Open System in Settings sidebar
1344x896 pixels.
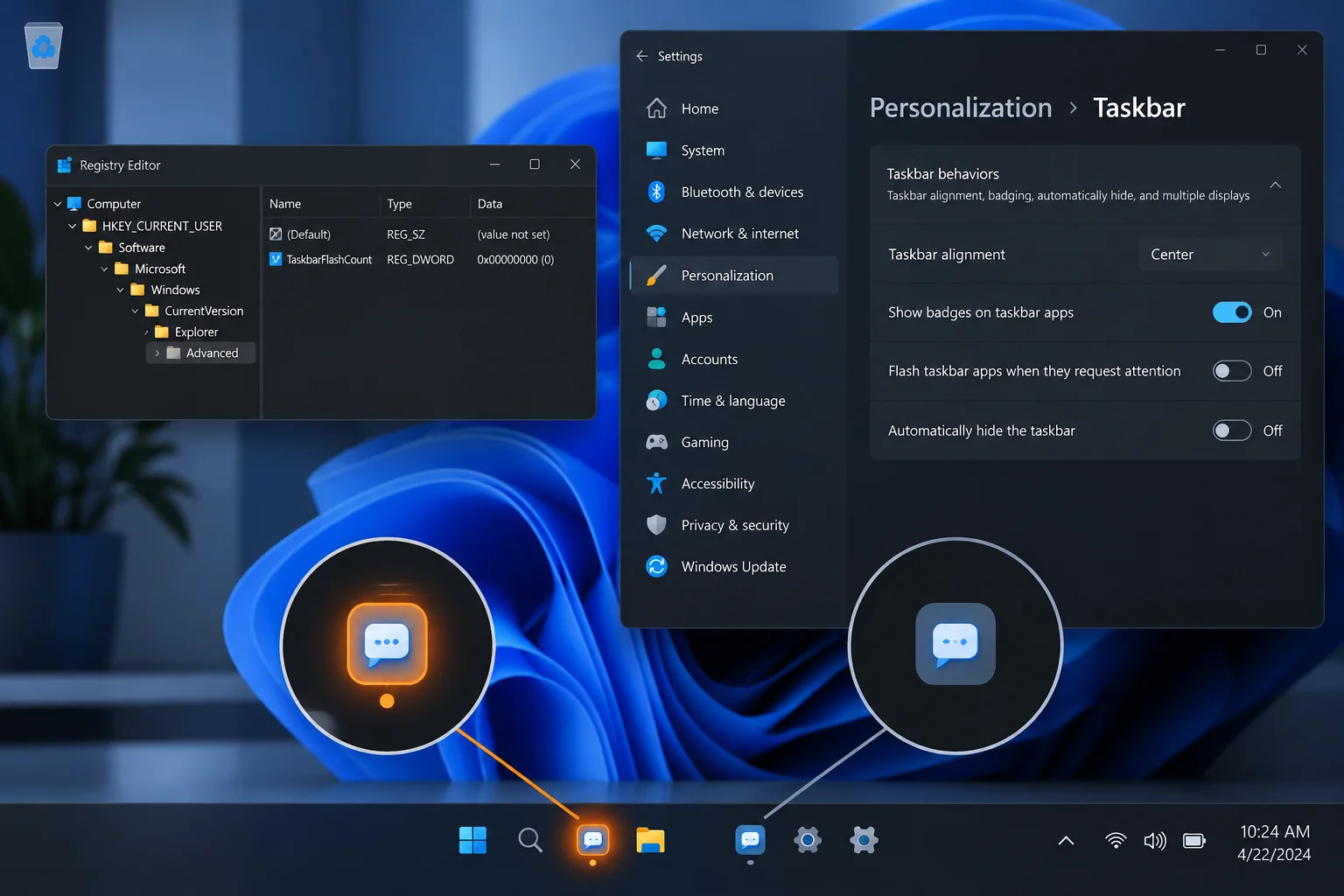pyautogui.click(x=734, y=150)
